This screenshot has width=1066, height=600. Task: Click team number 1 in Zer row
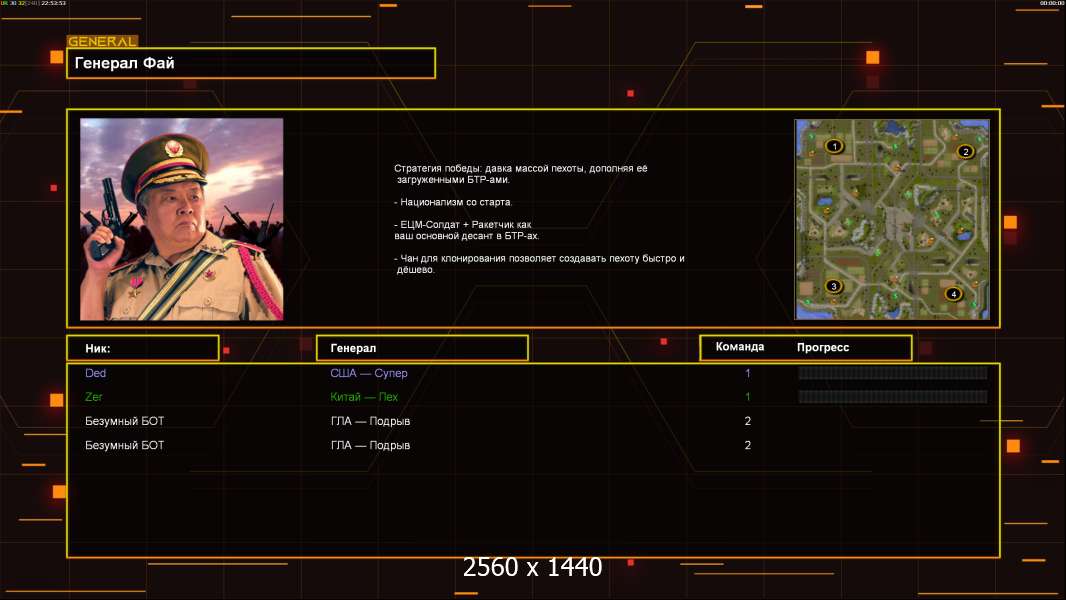coord(747,397)
